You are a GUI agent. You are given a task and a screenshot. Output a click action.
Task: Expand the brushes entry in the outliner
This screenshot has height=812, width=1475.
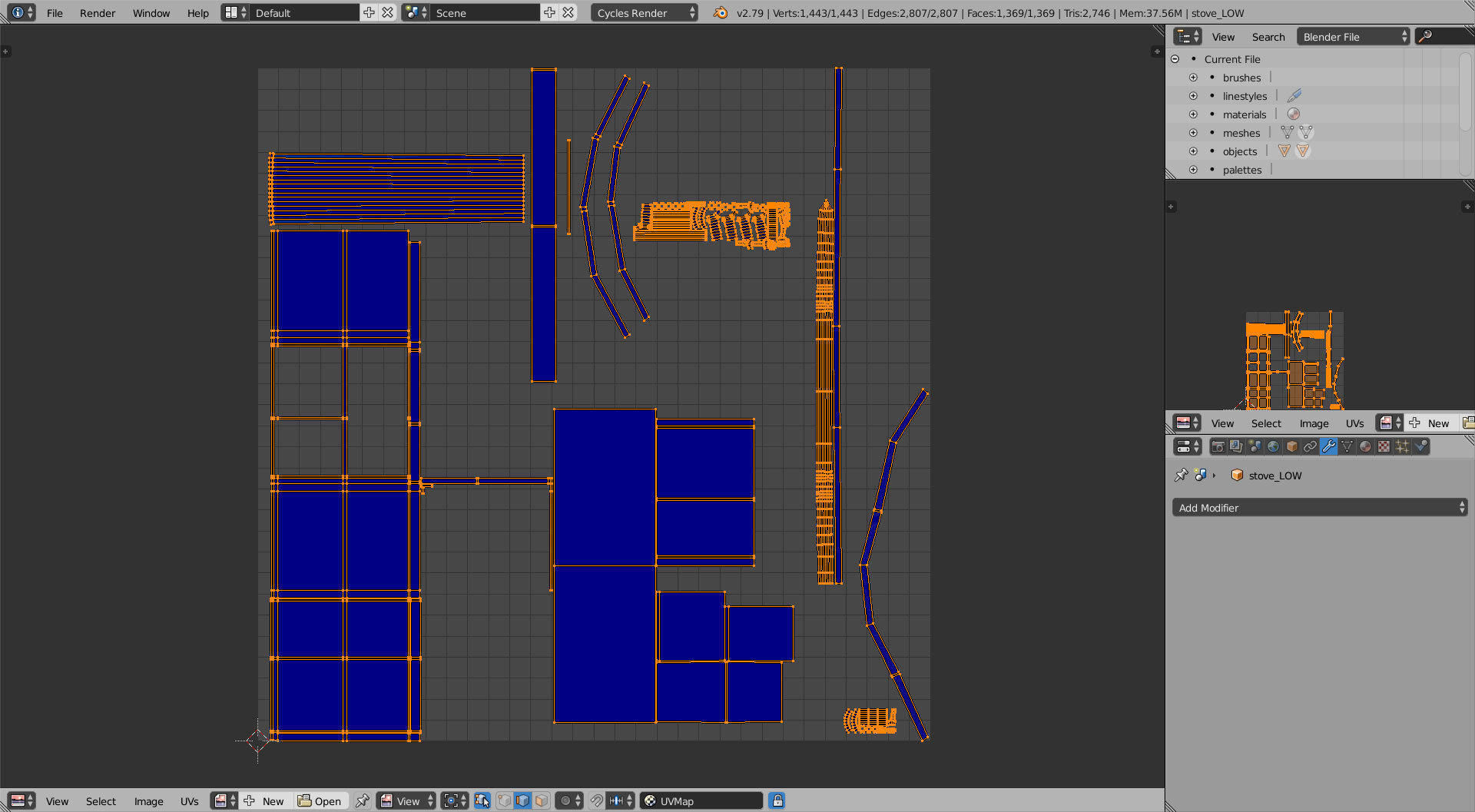(1193, 78)
